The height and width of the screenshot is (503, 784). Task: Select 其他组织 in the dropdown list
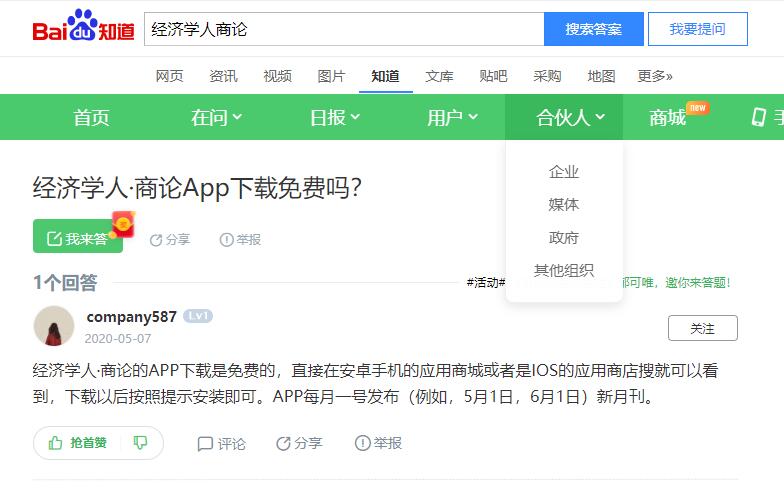click(564, 270)
